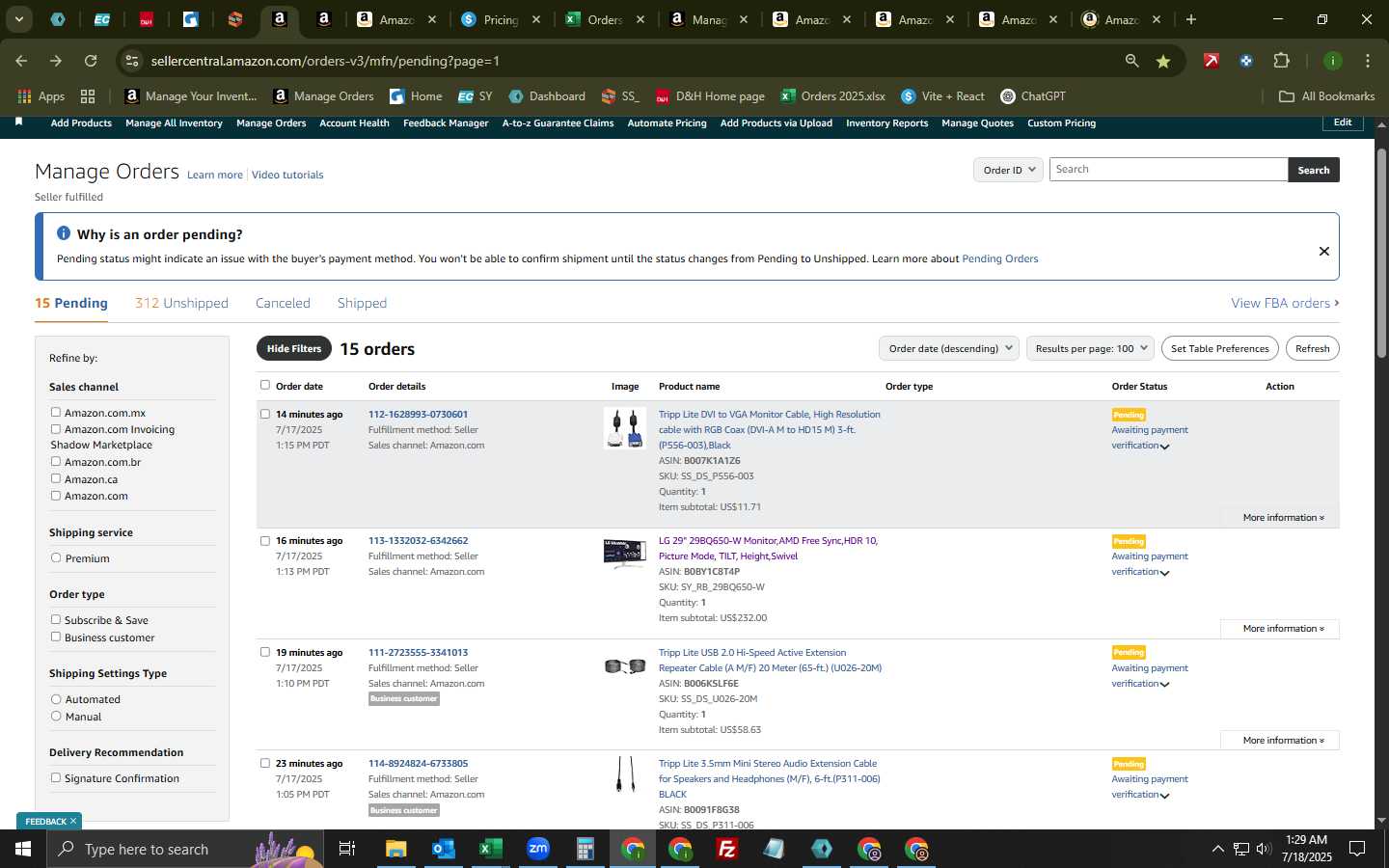
Task: Open the Results per page dropdown
Action: pyautogui.click(x=1090, y=348)
